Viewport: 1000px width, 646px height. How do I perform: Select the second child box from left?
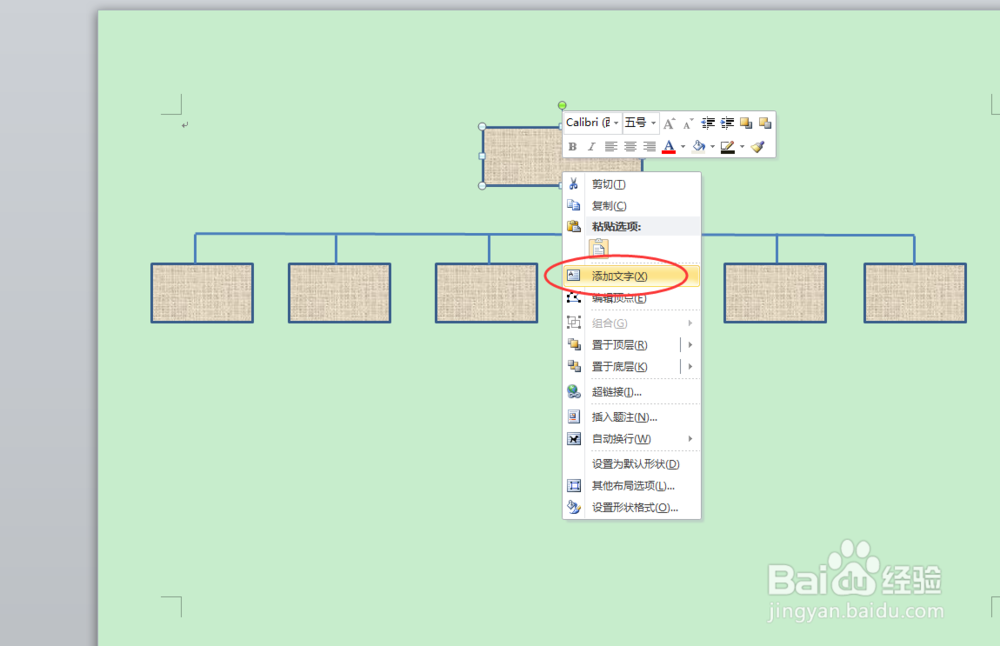(x=339, y=293)
